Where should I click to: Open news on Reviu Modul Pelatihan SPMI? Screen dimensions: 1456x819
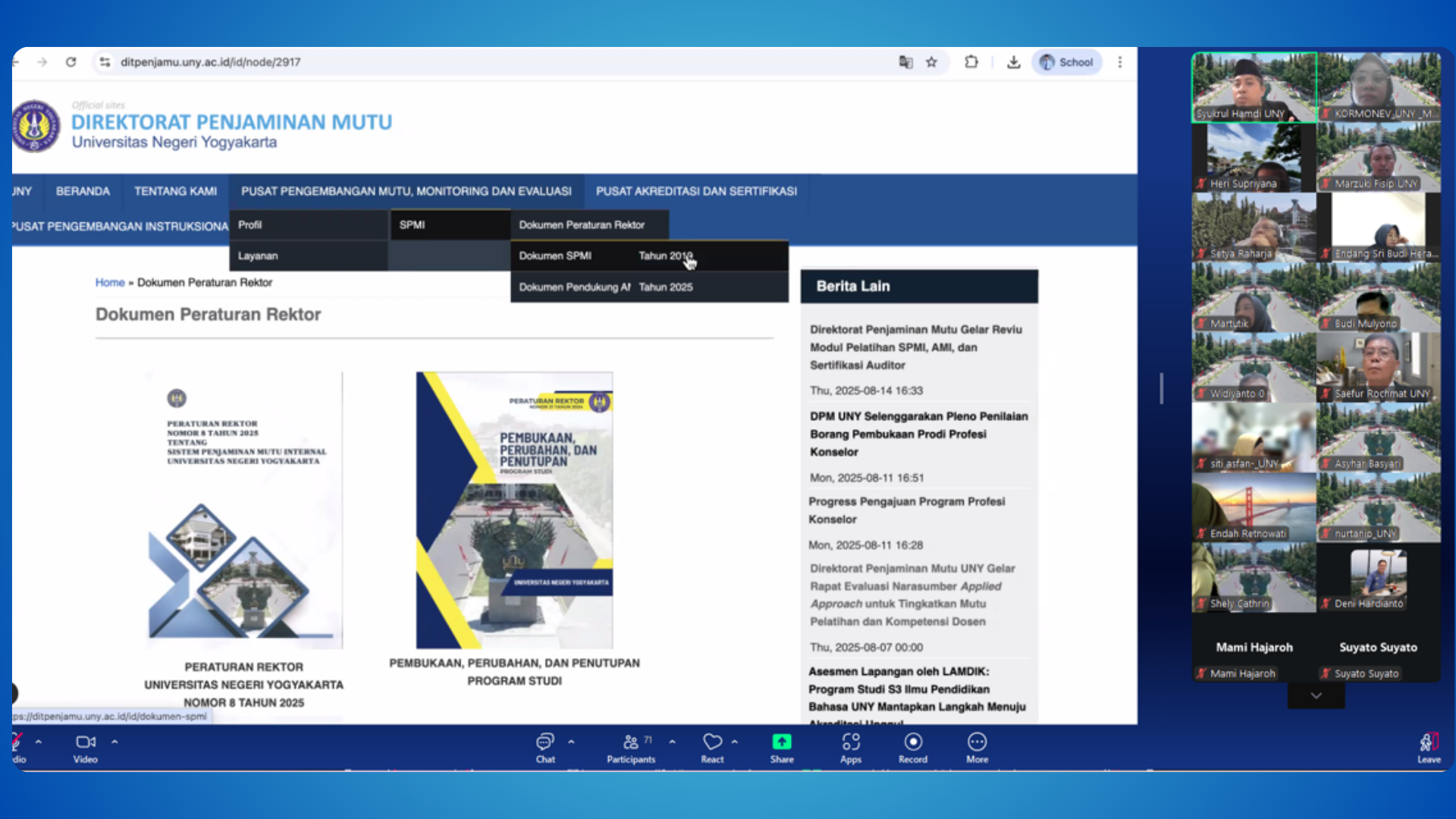click(x=916, y=347)
